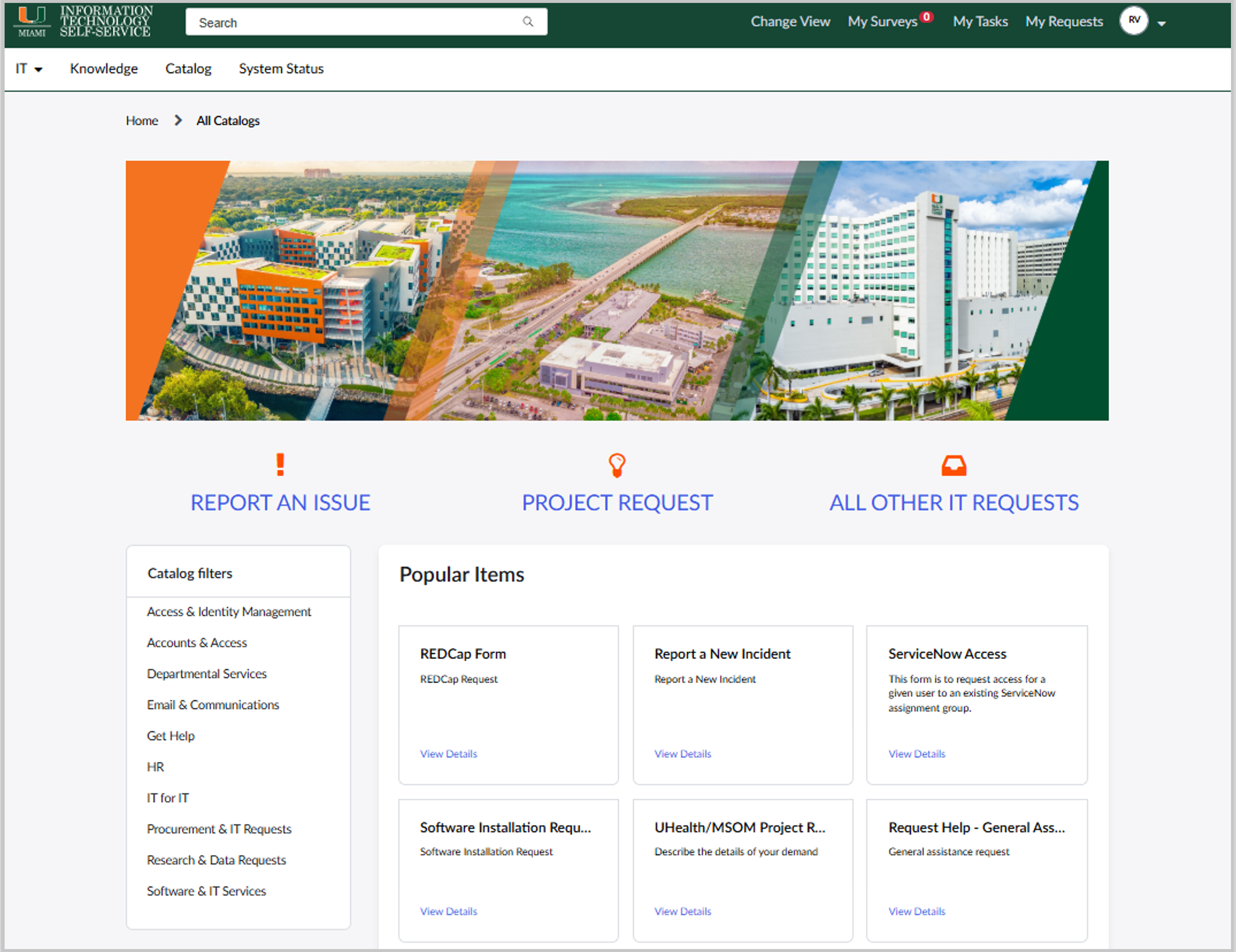The image size is (1236, 952).
Task: Click 'Describe the details of your demand' text
Action: click(736, 852)
